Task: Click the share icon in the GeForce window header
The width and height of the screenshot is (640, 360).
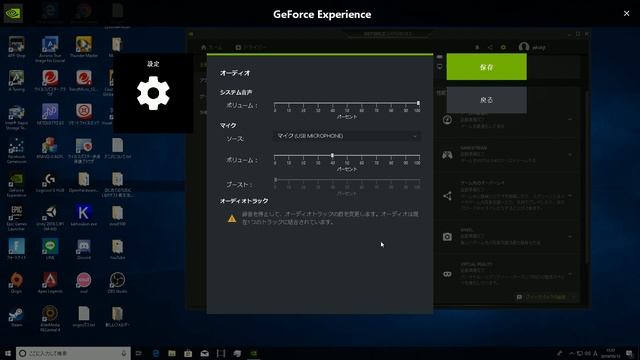Action: [490, 47]
